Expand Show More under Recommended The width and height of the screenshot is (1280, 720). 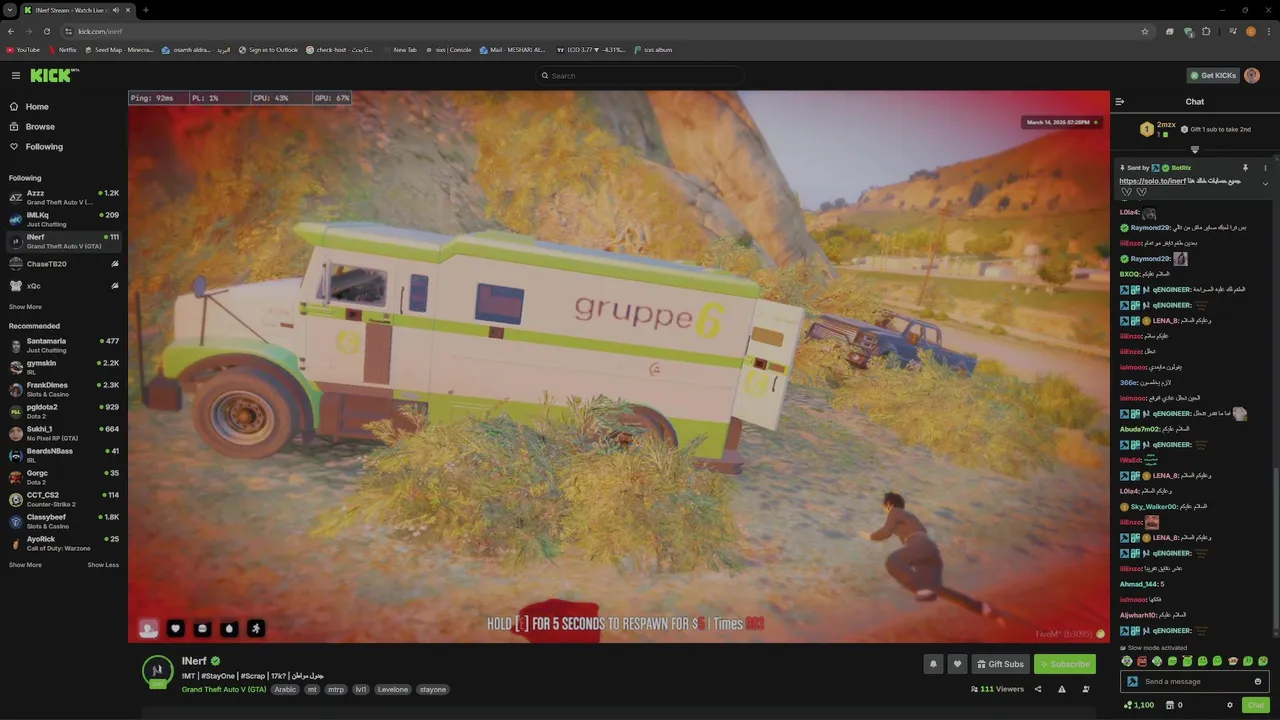[25, 565]
